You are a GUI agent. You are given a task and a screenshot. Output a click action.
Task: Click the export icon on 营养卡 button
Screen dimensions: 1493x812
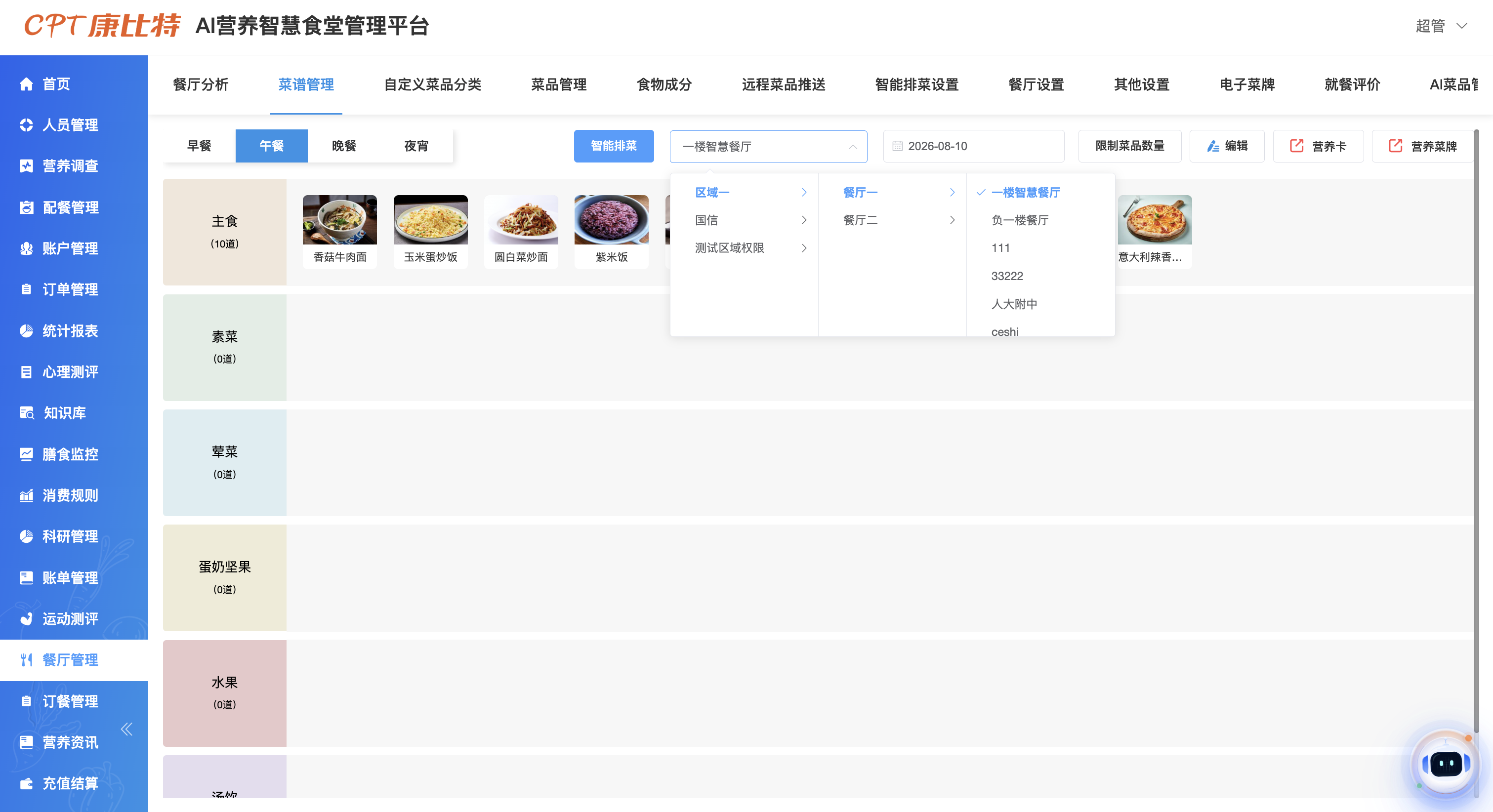coord(1296,146)
